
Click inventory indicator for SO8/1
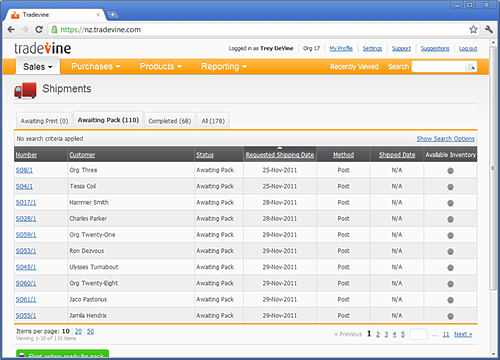[450, 171]
